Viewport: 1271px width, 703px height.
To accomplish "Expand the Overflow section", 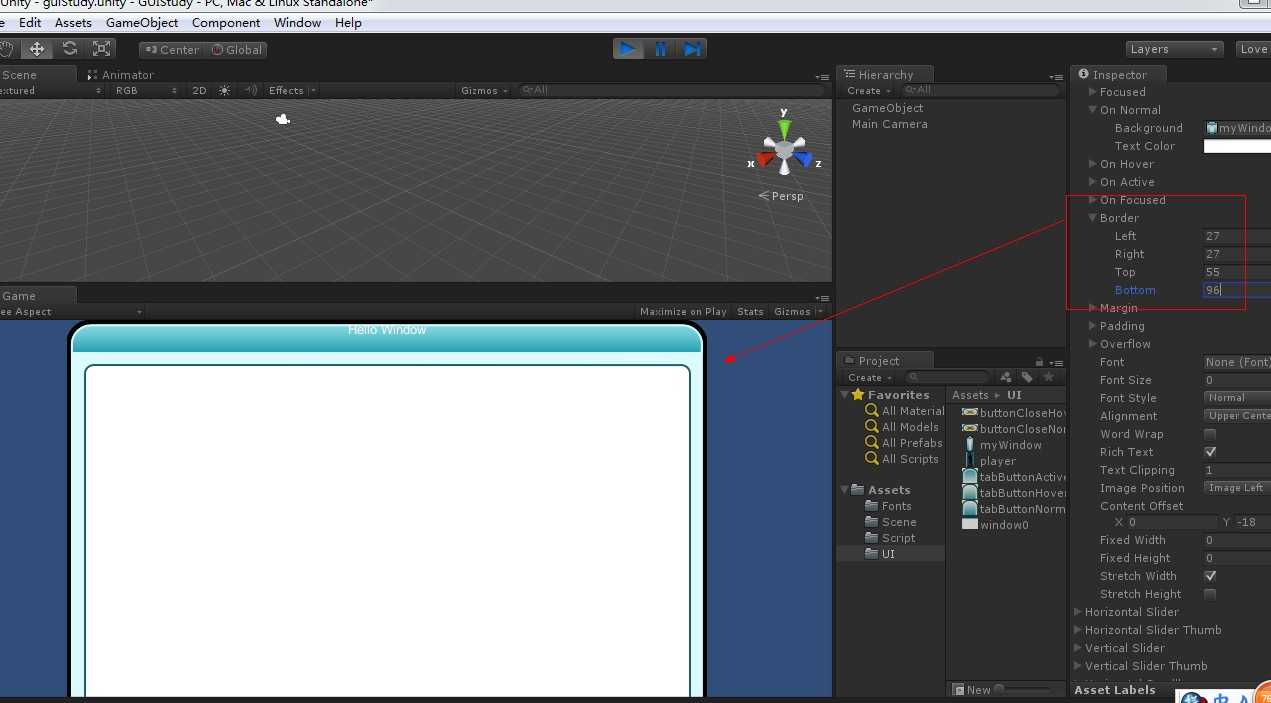I will pos(1093,344).
